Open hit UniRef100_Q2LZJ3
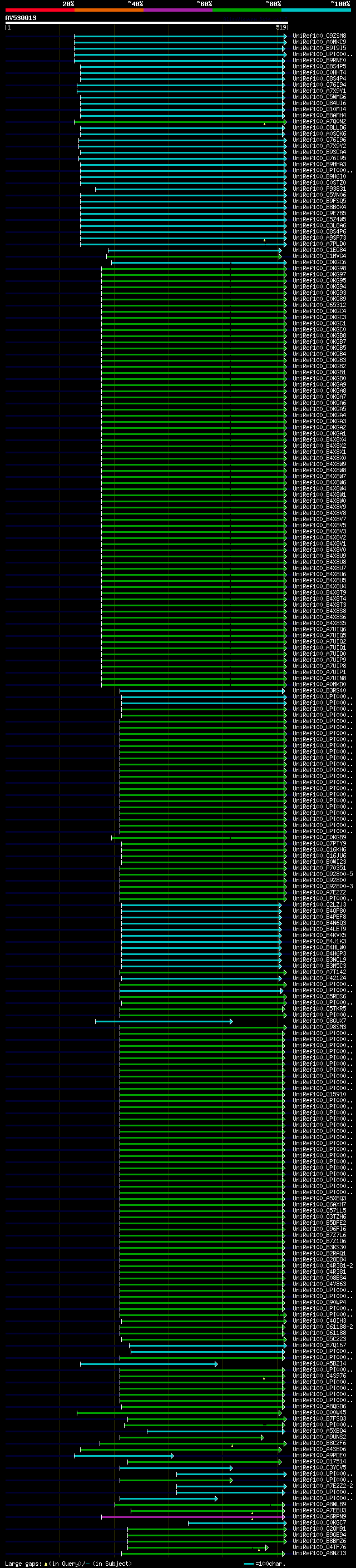 319,904
